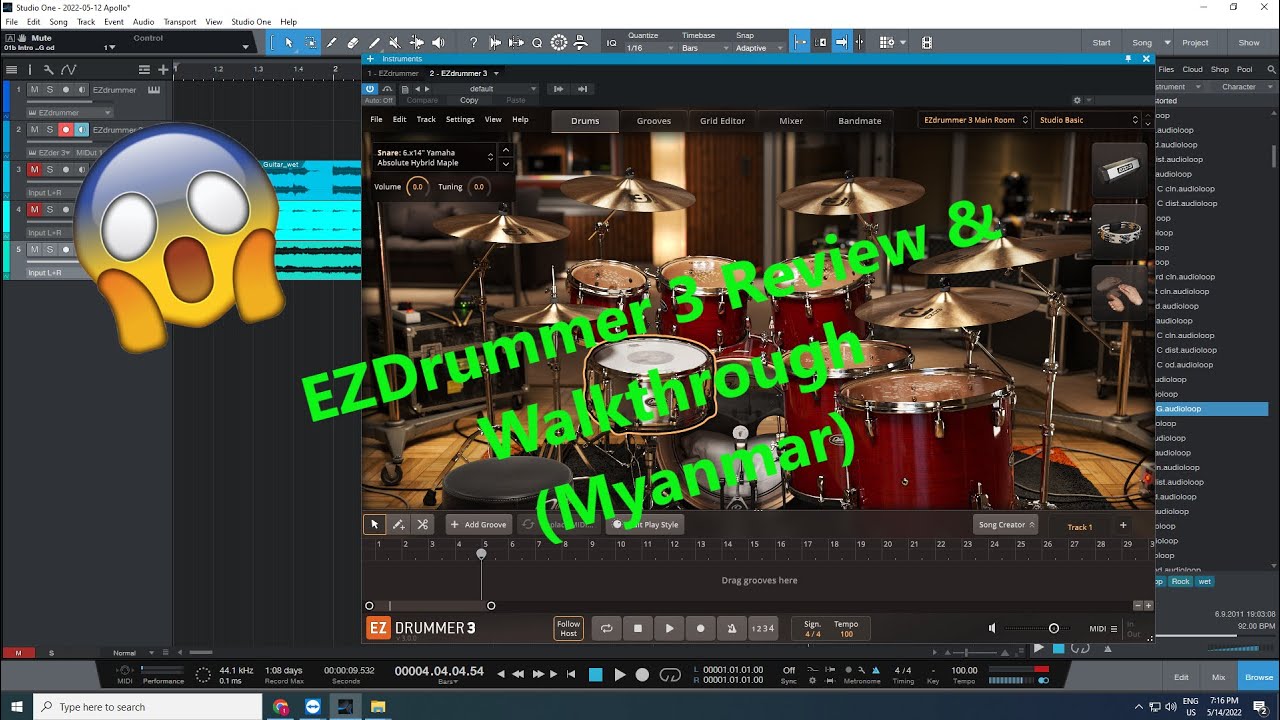1280x720 pixels.
Task: Open the Snap Adaptive dropdown
Action: (x=758, y=48)
